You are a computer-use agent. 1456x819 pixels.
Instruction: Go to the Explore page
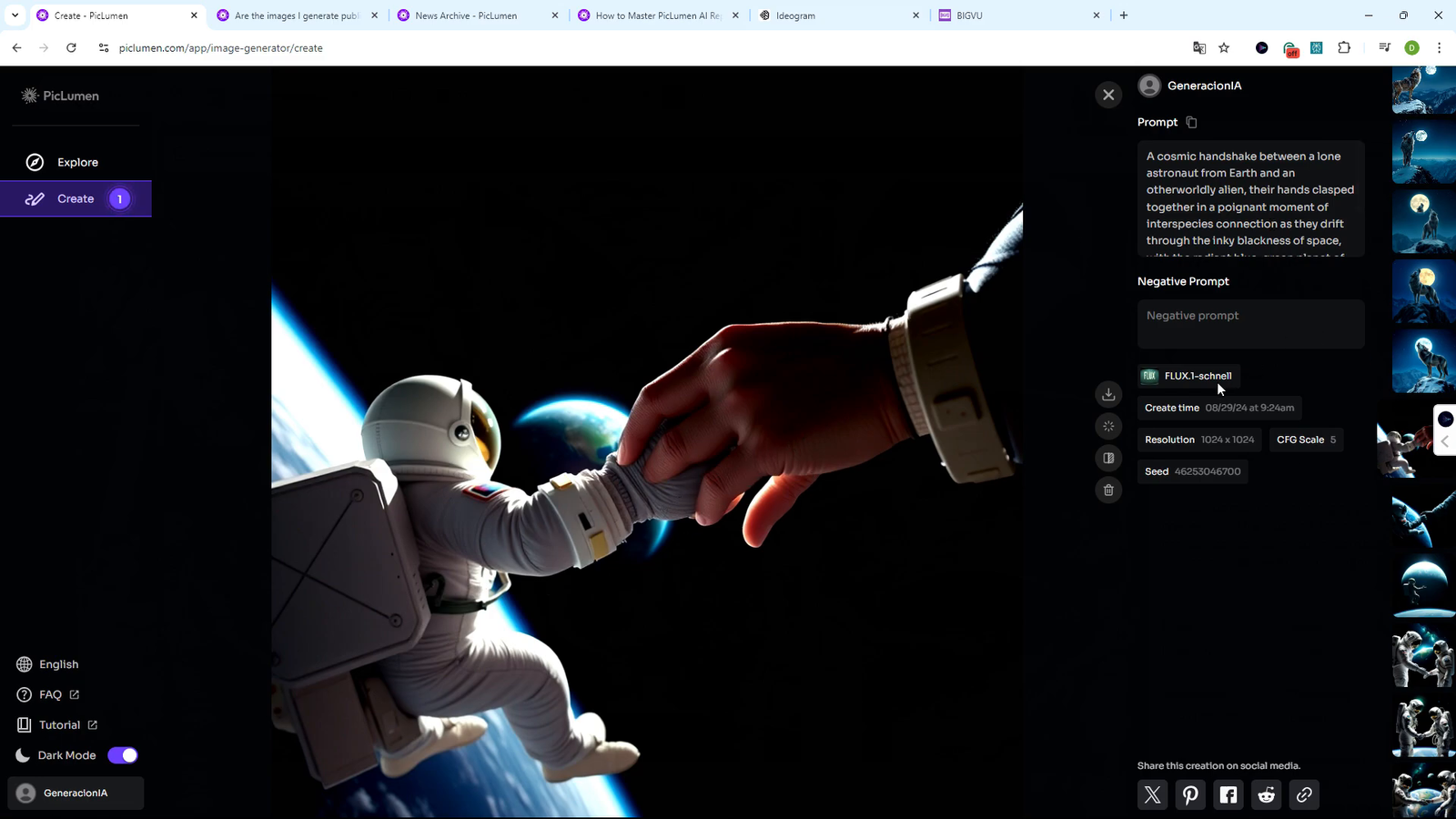76,162
